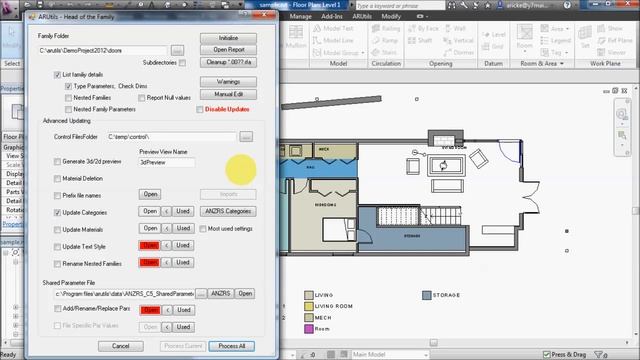640x360 pixels.
Task: Click the Open Report button
Action: [228, 50]
